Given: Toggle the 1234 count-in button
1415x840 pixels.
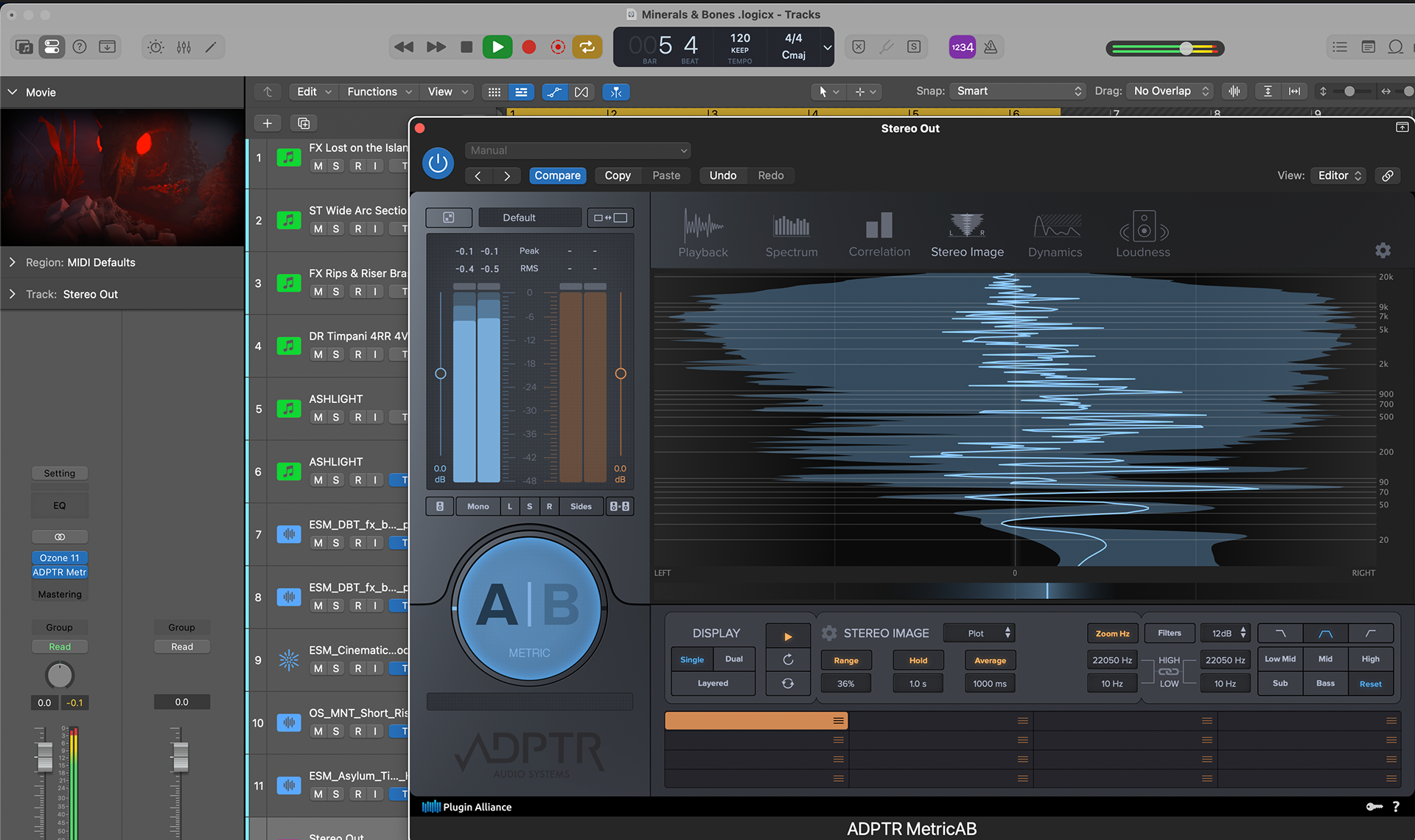Looking at the screenshot, I should click(x=962, y=47).
